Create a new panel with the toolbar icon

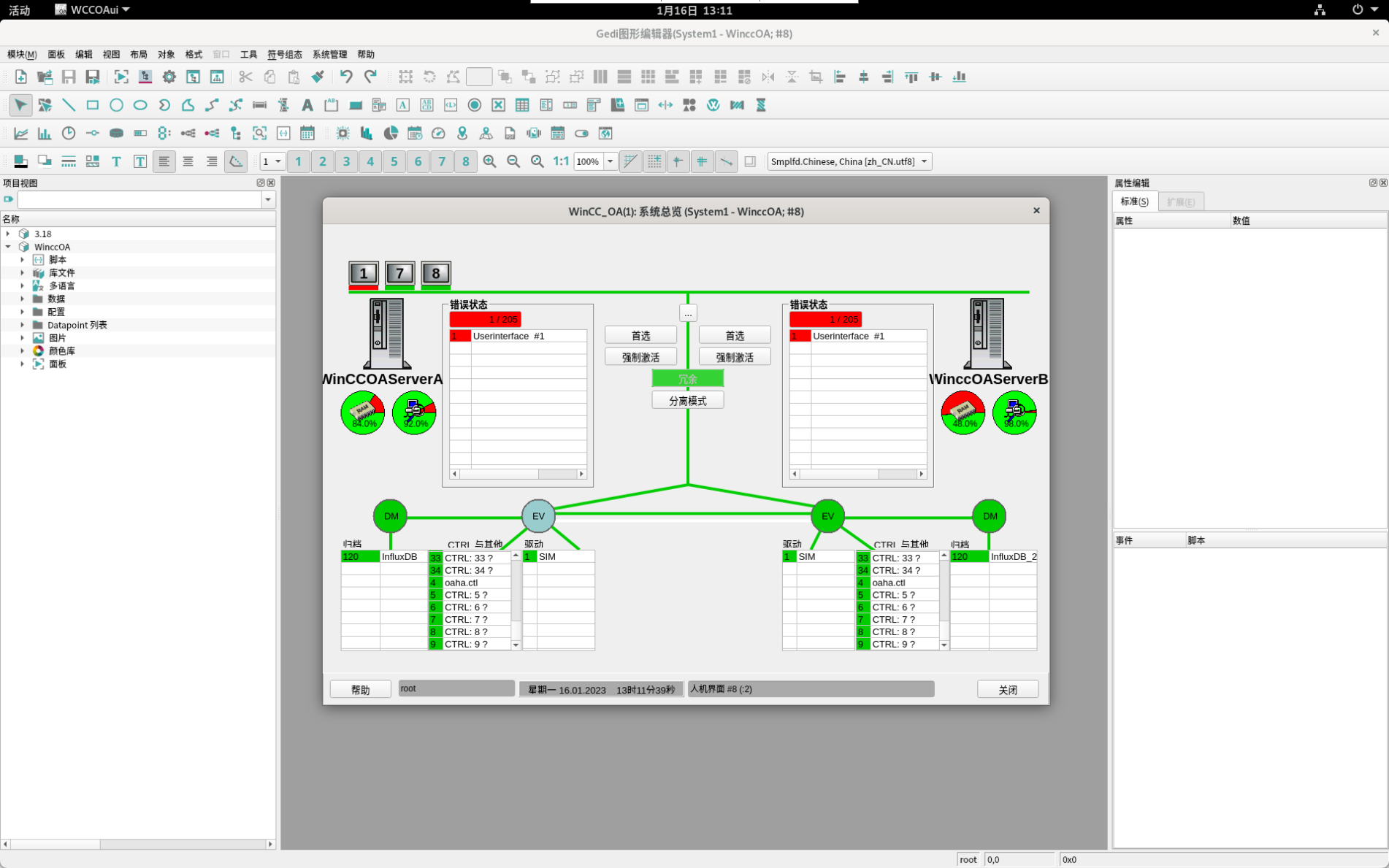21,77
